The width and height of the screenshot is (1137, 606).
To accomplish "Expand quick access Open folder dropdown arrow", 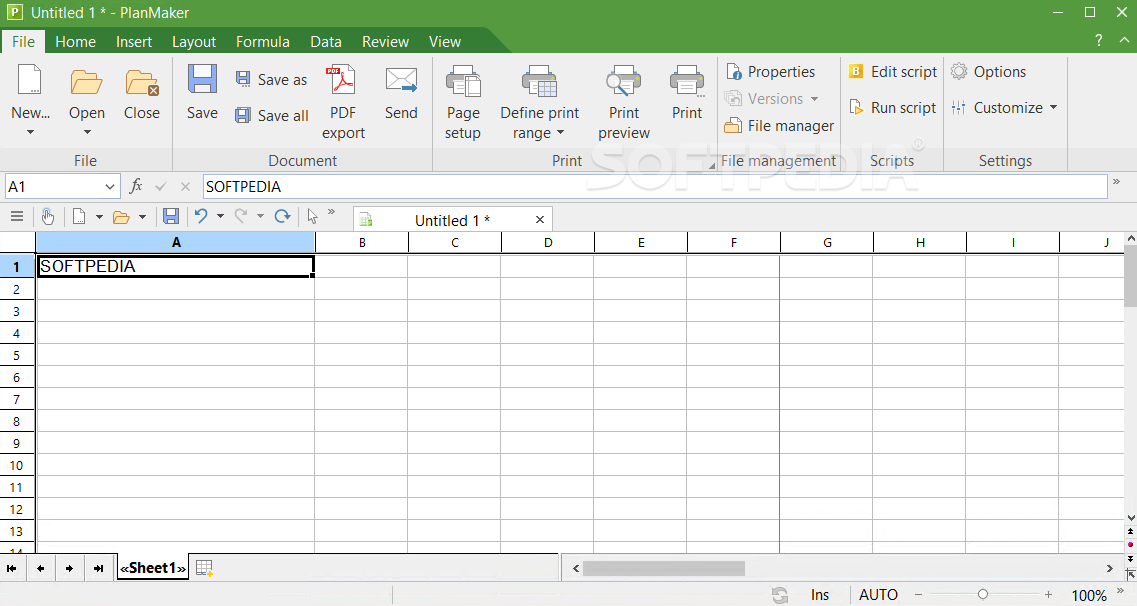I will pos(142,216).
